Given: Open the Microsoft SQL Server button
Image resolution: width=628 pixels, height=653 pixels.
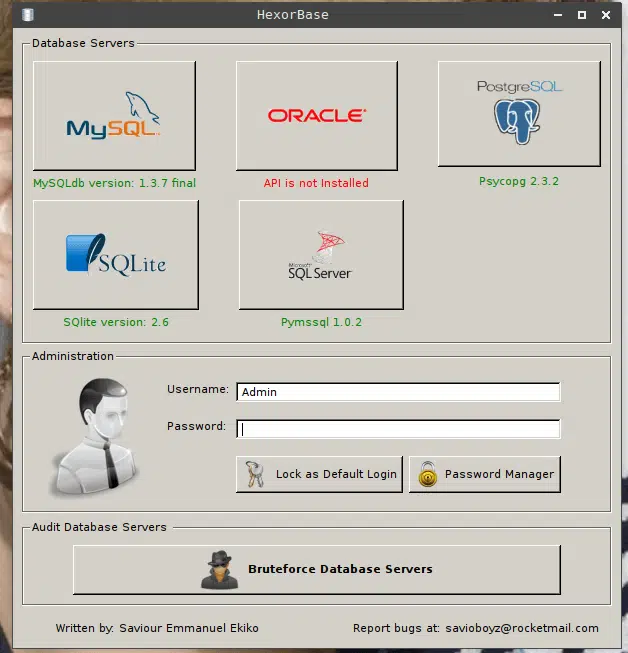Looking at the screenshot, I should click(x=321, y=255).
